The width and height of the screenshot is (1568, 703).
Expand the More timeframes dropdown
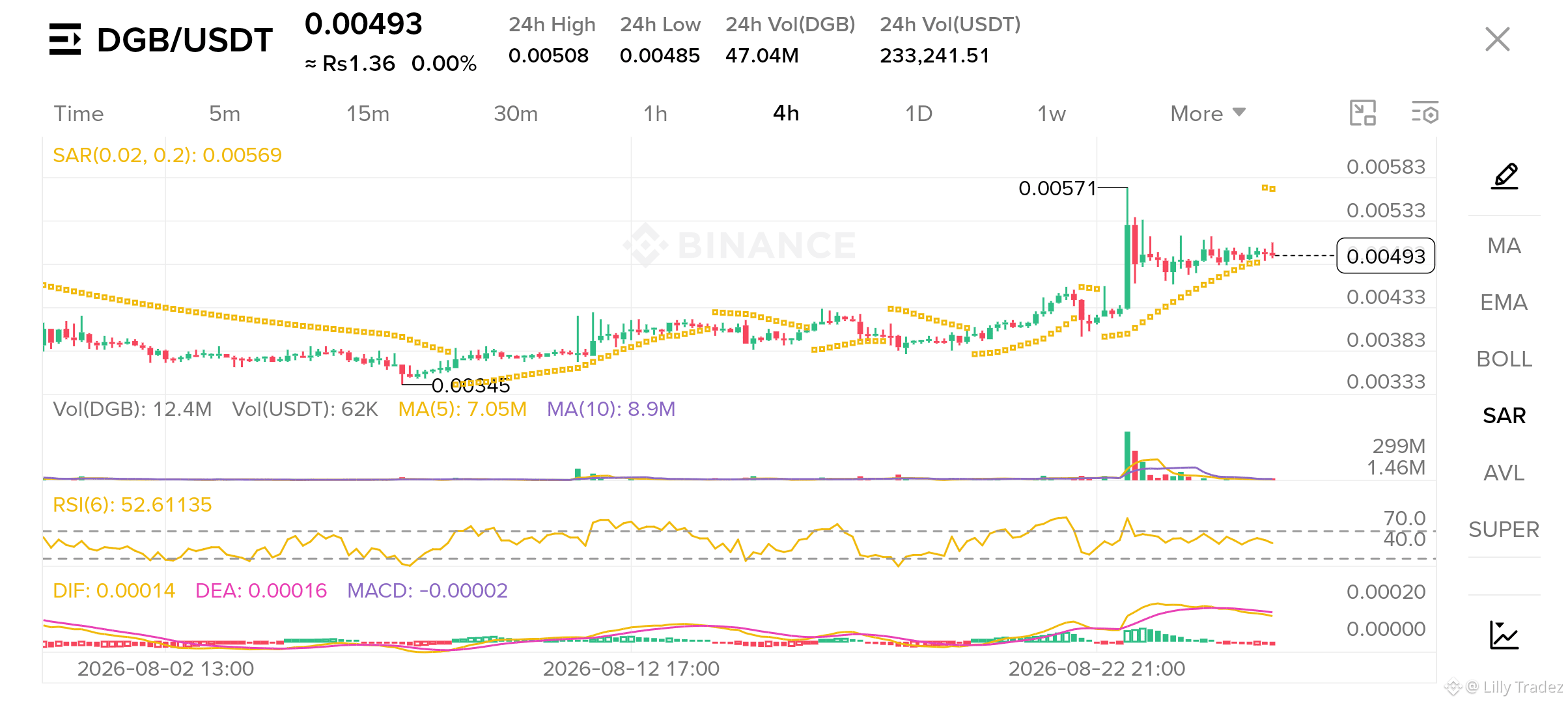(1208, 114)
